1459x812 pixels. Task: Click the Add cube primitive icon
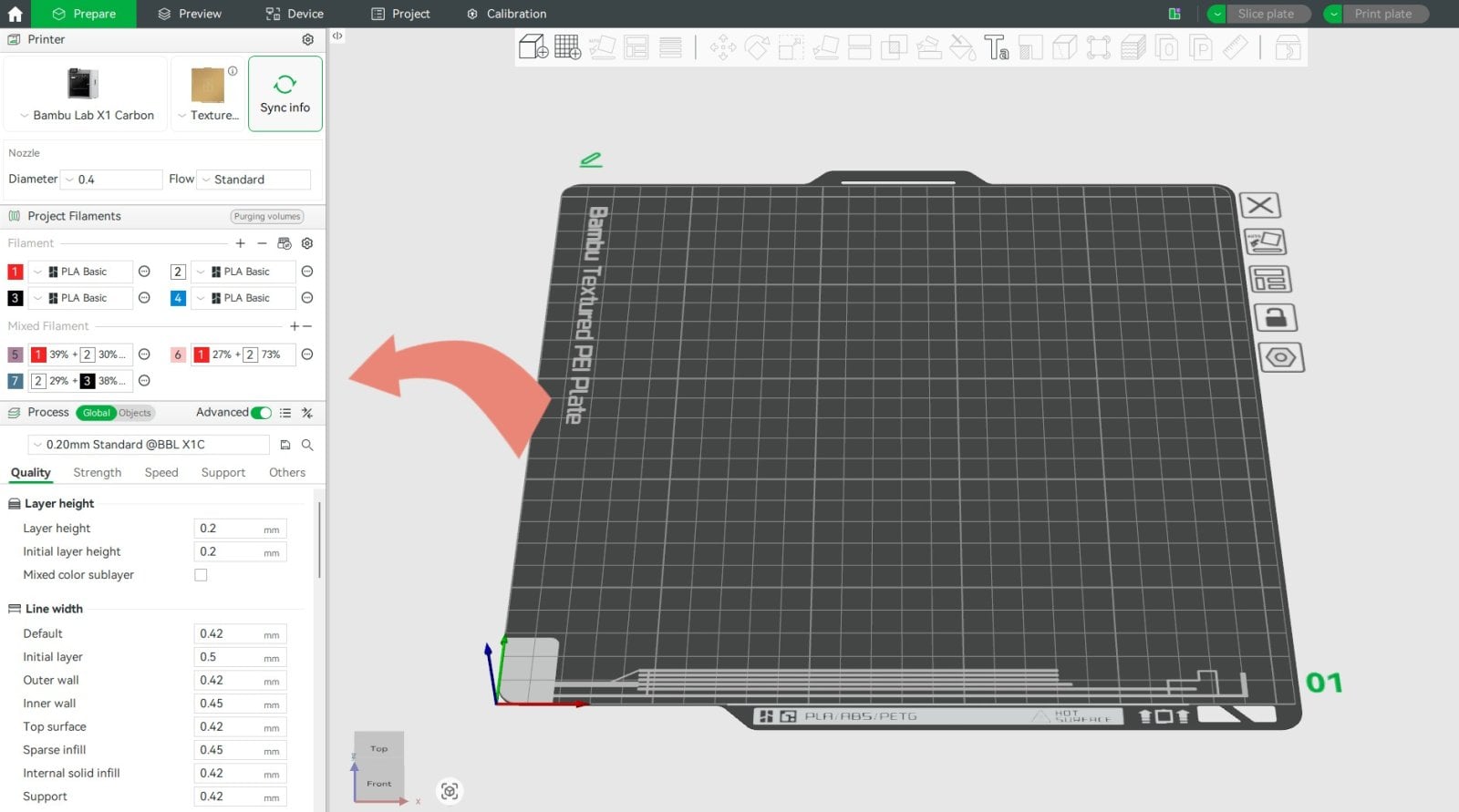[533, 47]
